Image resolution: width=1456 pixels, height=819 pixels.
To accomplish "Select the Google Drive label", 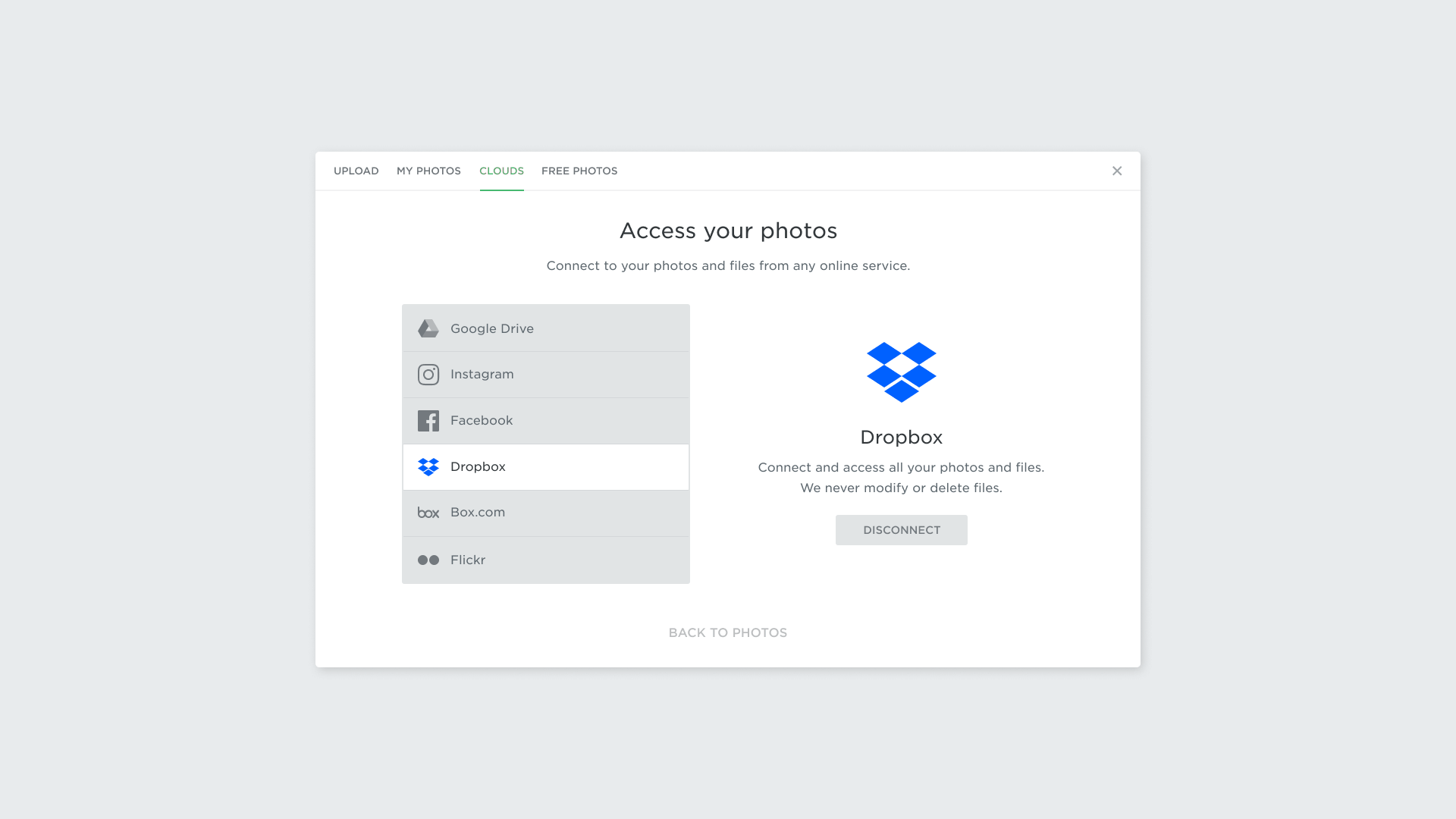I will [492, 328].
